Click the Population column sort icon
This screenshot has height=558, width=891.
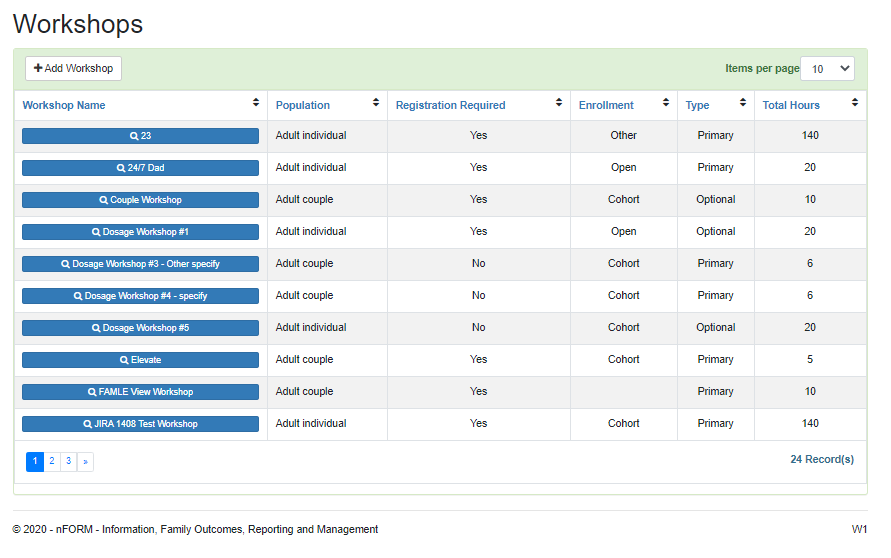376,103
